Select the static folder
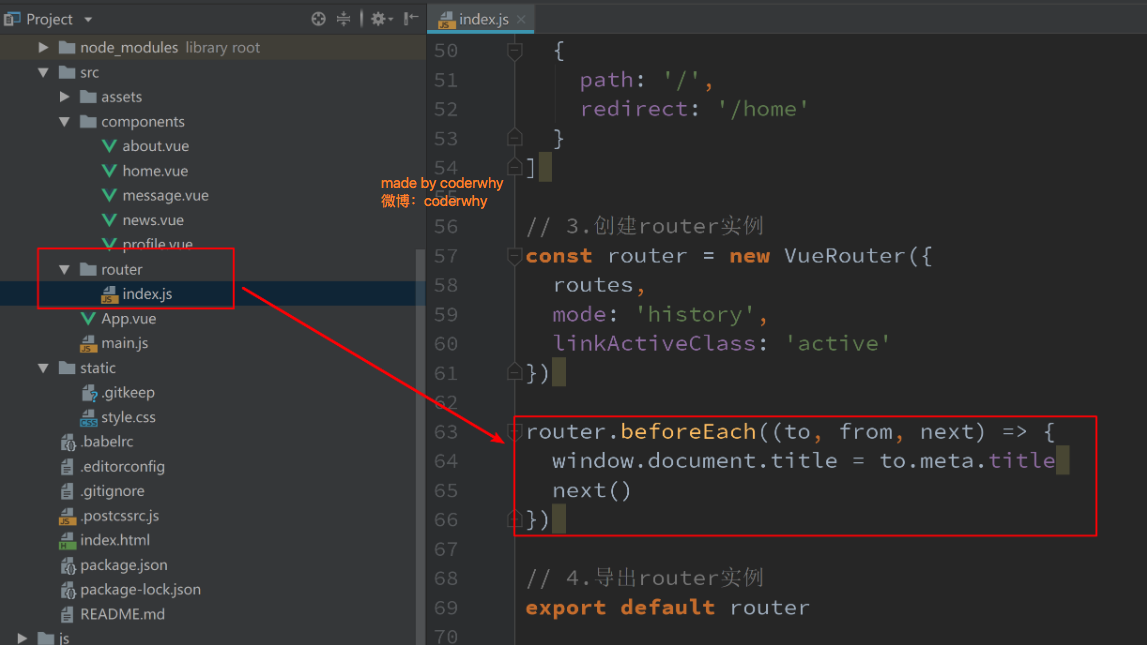Screen dimensions: 1147x645 tap(97, 368)
